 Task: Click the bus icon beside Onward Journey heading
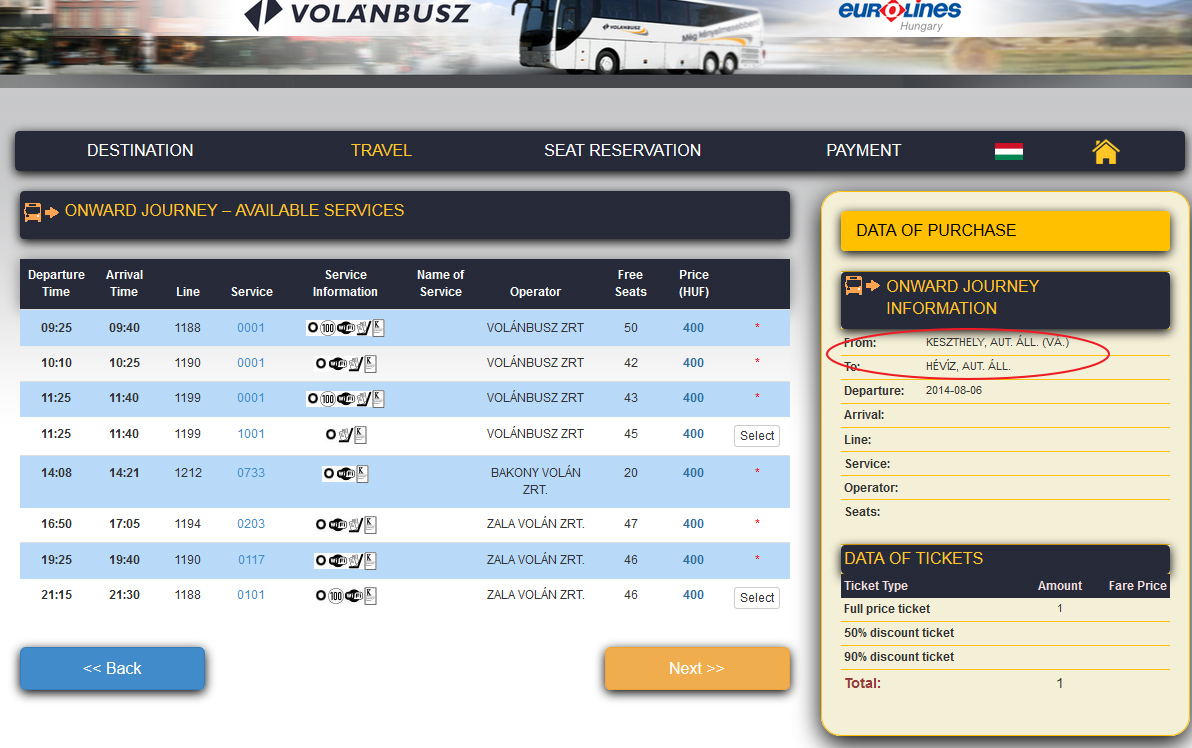[x=34, y=212]
